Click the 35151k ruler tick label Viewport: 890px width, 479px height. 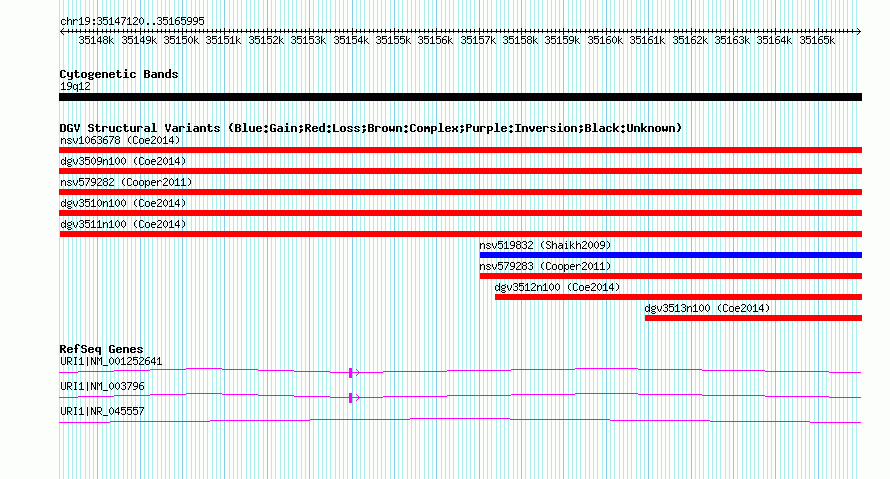click(223, 40)
